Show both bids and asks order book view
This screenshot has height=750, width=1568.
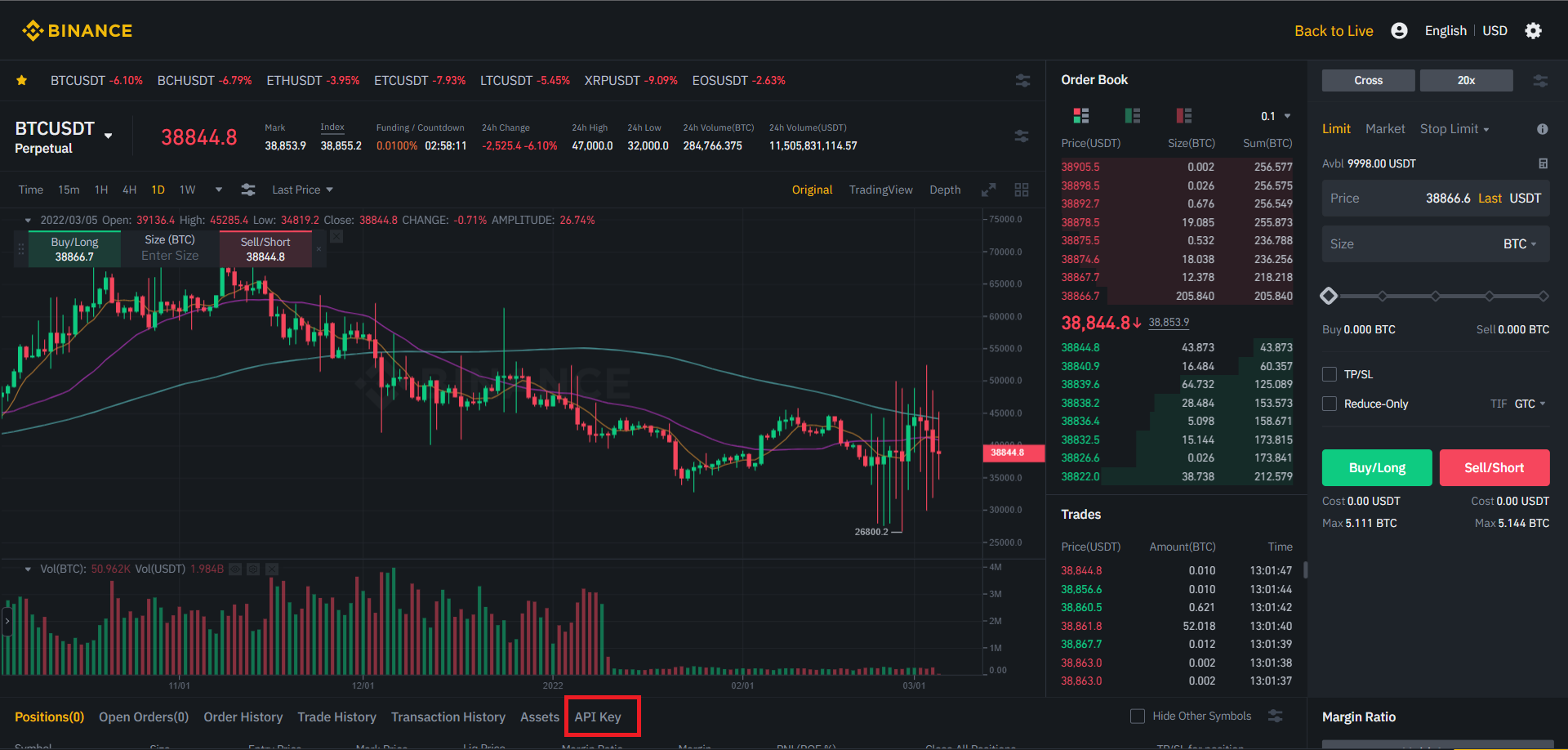tap(1081, 115)
